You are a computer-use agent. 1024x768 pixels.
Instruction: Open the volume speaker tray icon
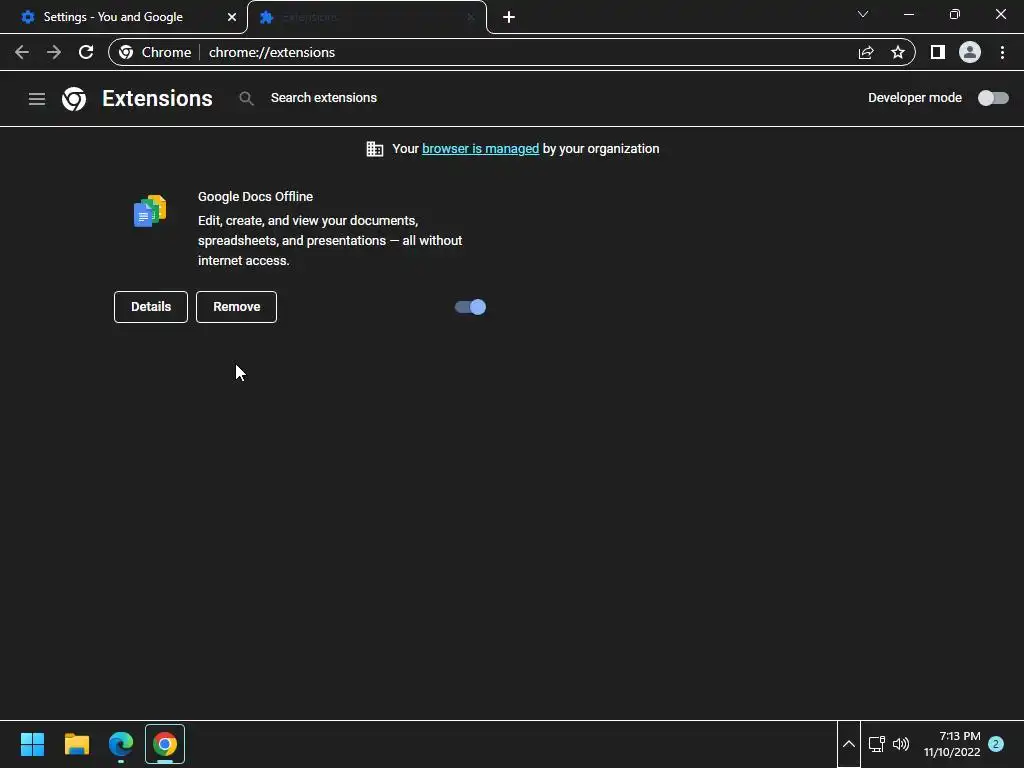pos(901,744)
